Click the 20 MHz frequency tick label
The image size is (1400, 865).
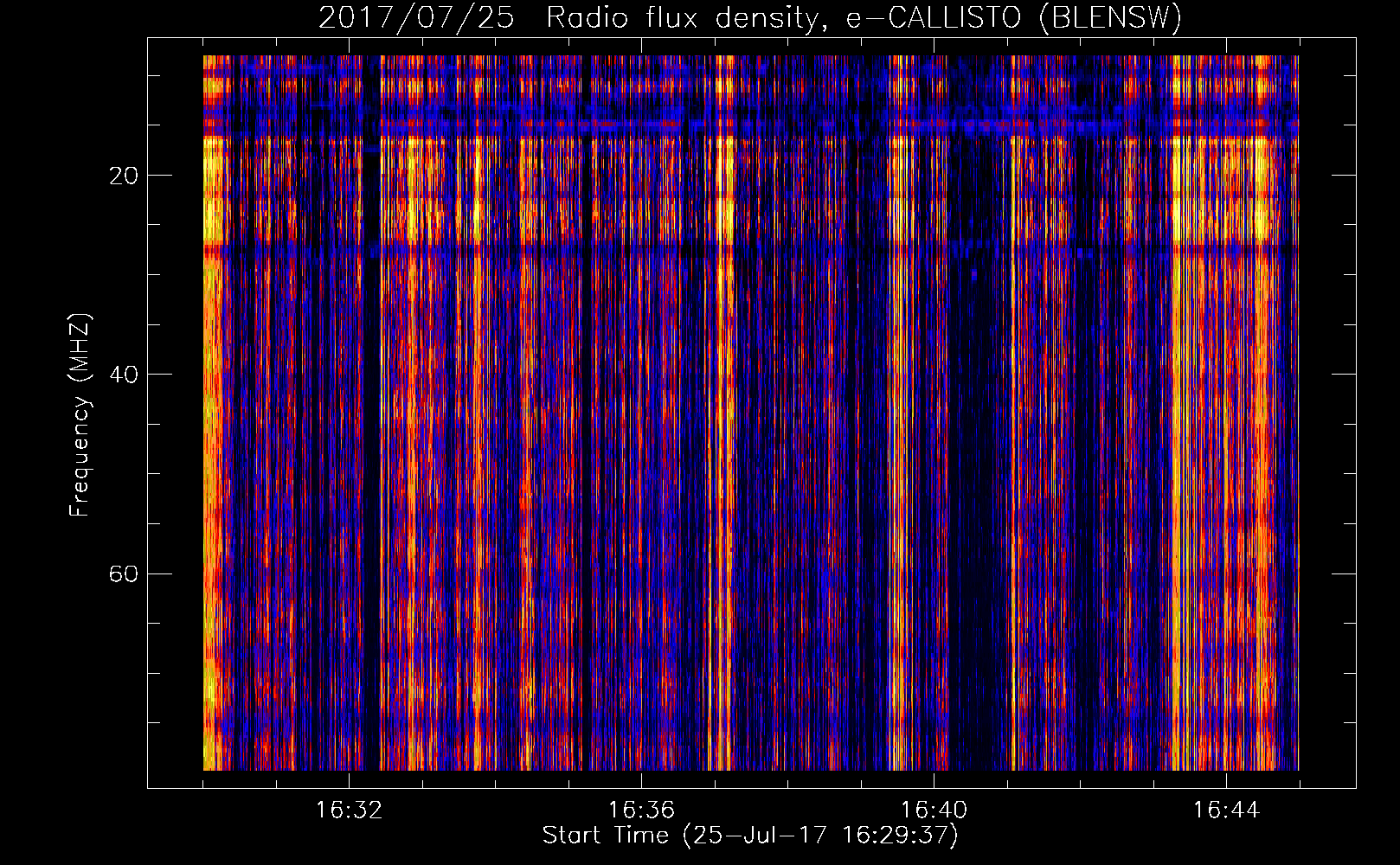[x=124, y=176]
